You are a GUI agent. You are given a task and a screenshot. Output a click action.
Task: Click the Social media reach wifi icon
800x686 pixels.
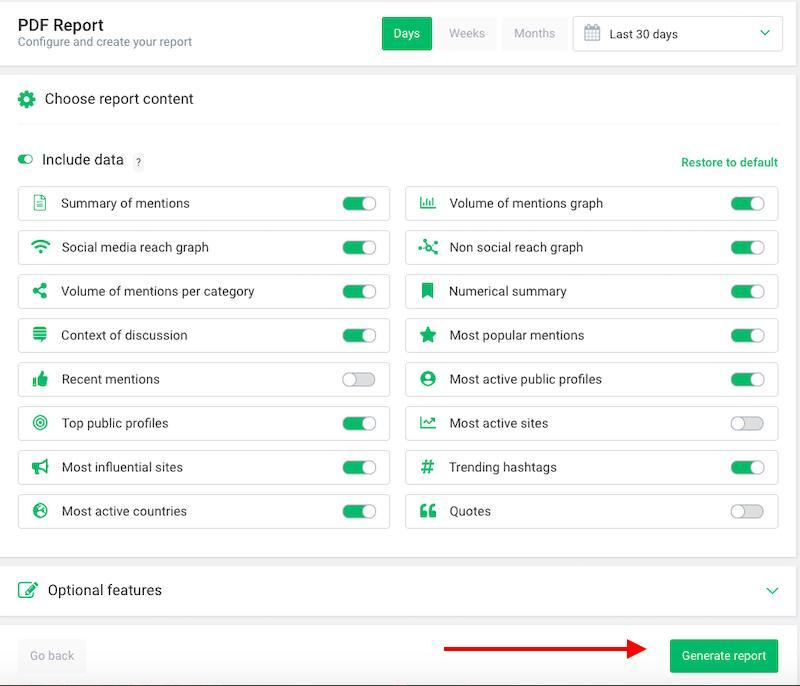pos(40,247)
